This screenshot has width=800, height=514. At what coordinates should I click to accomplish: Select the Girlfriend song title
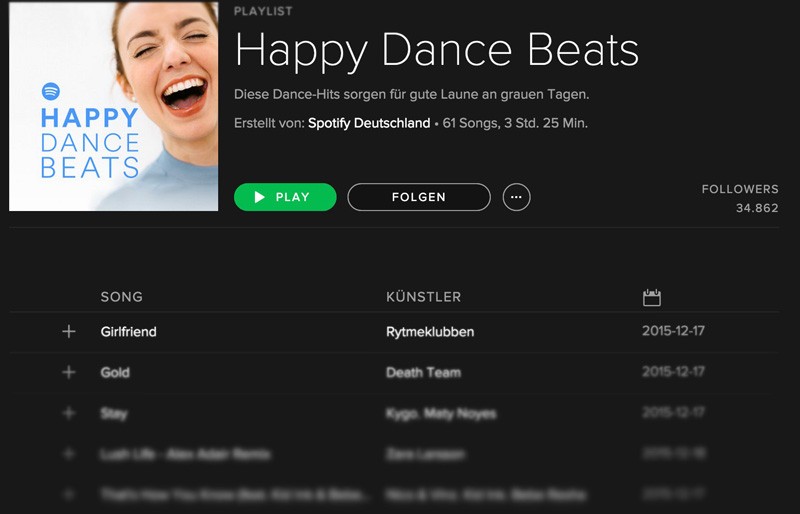tap(129, 332)
